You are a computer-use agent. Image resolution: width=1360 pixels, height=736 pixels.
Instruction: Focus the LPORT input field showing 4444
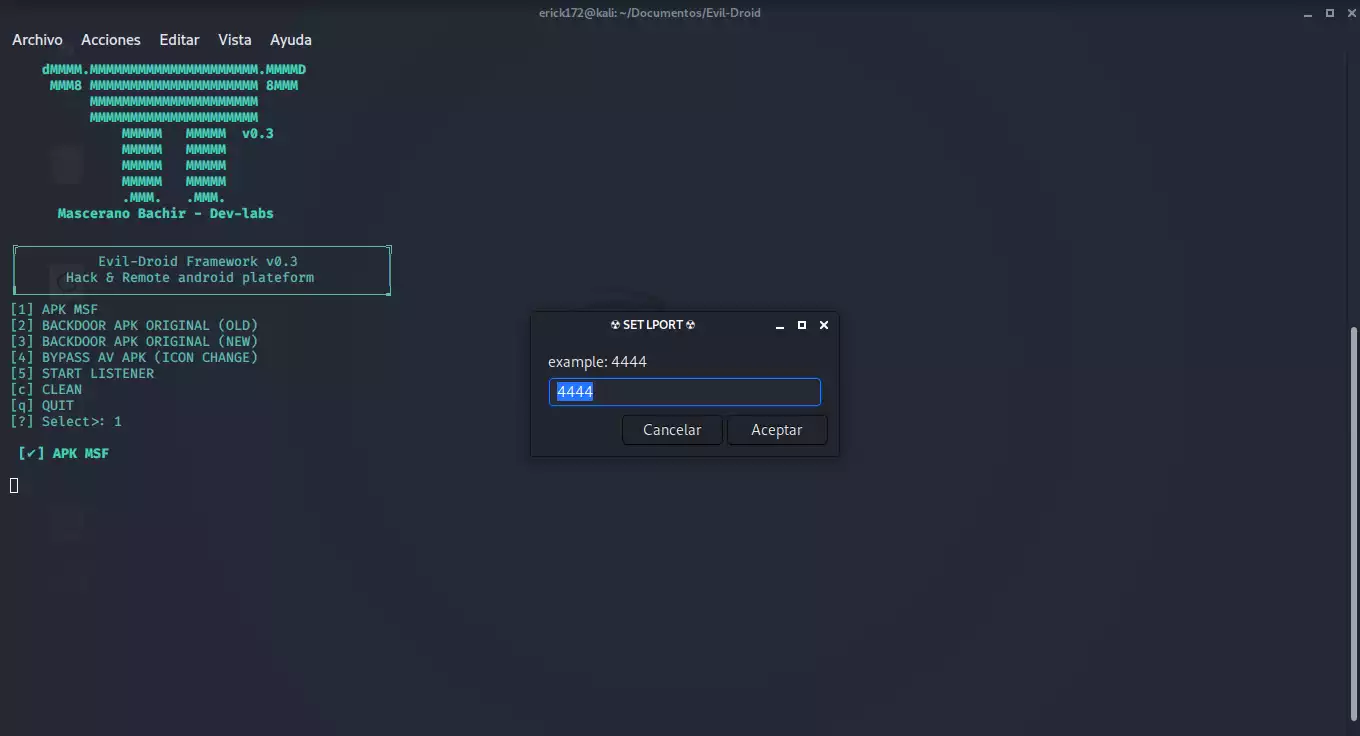click(685, 392)
